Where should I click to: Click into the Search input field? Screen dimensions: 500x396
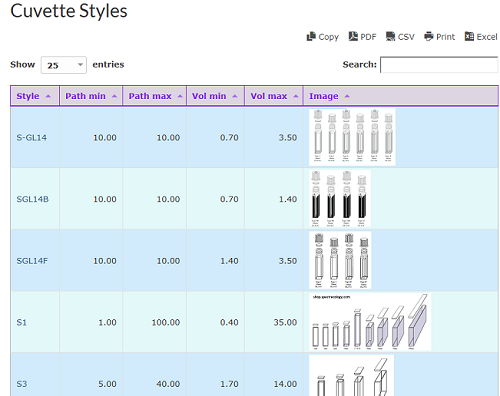(x=439, y=64)
